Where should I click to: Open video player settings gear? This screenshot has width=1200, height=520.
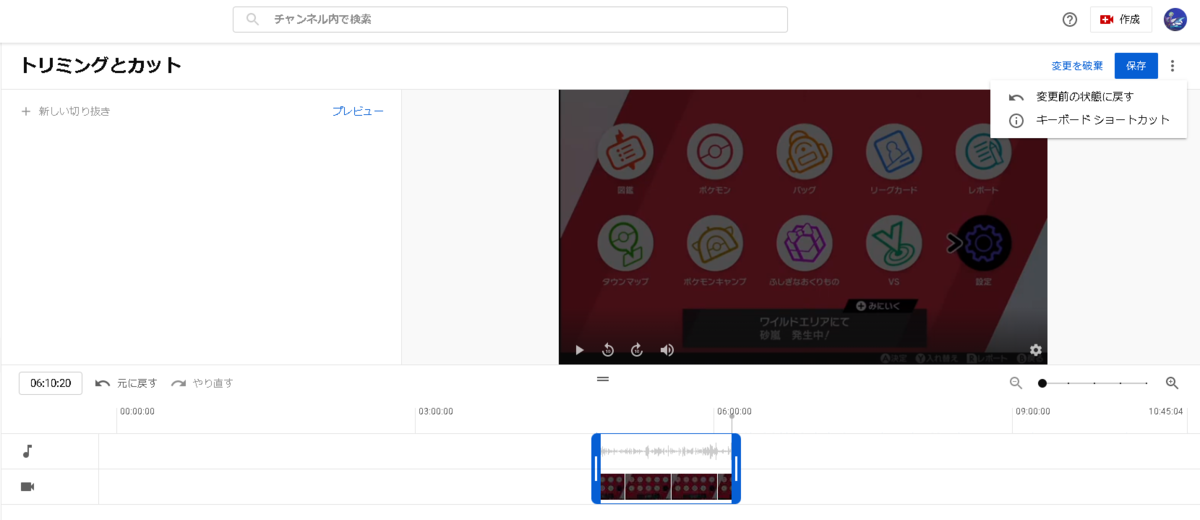1035,350
